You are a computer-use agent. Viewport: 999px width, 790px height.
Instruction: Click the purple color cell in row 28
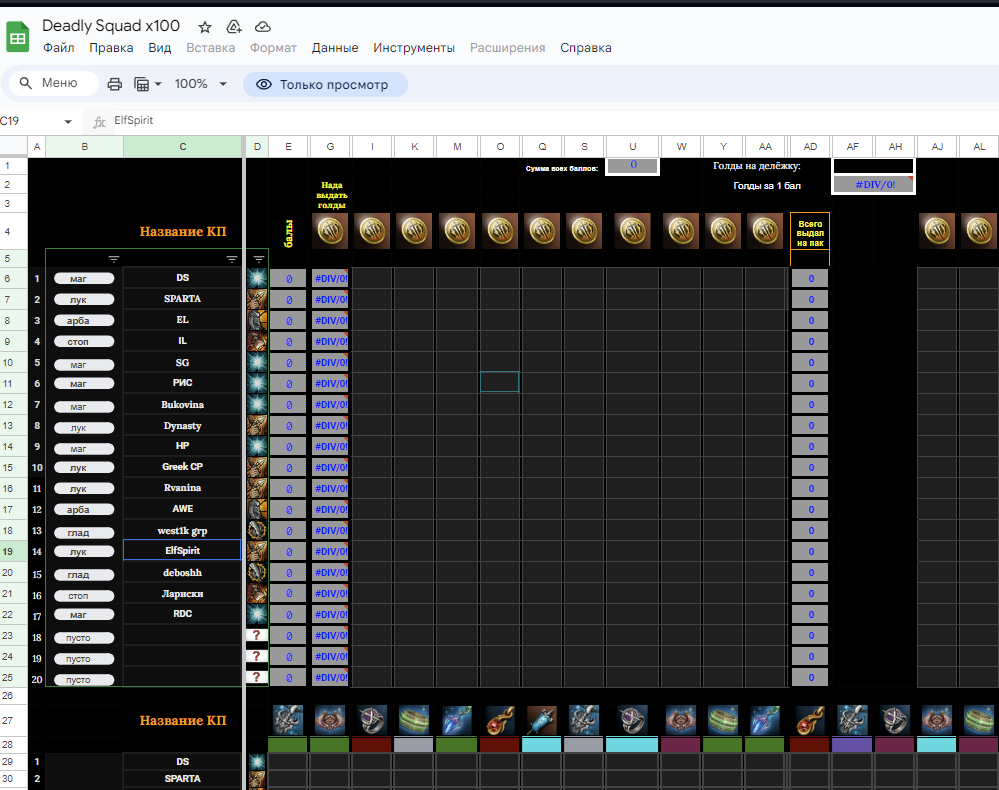click(852, 745)
